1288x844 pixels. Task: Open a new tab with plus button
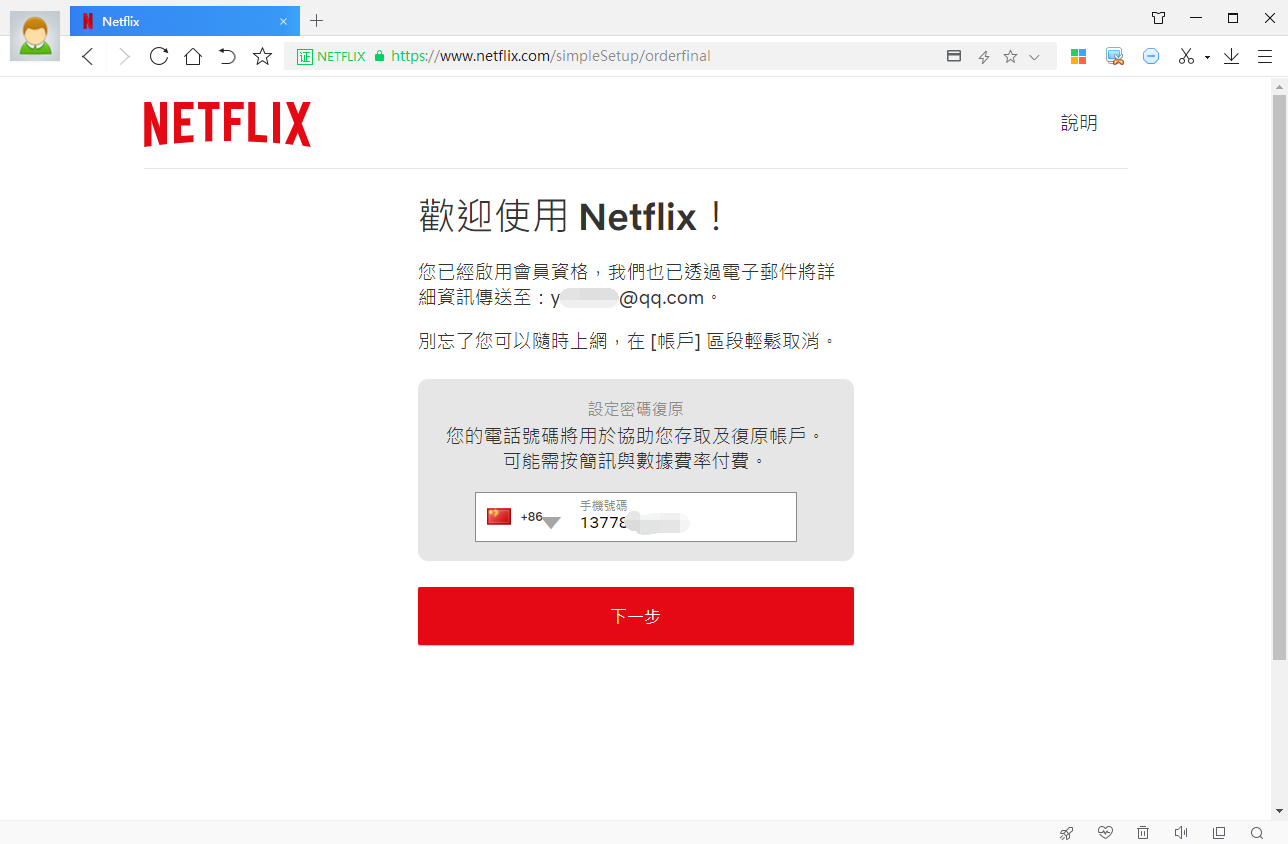pyautogui.click(x=317, y=21)
